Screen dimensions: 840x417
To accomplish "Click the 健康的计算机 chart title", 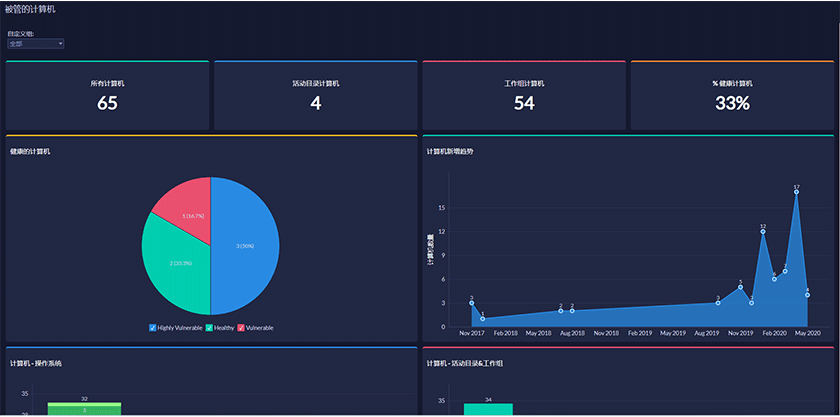I will tap(31, 152).
